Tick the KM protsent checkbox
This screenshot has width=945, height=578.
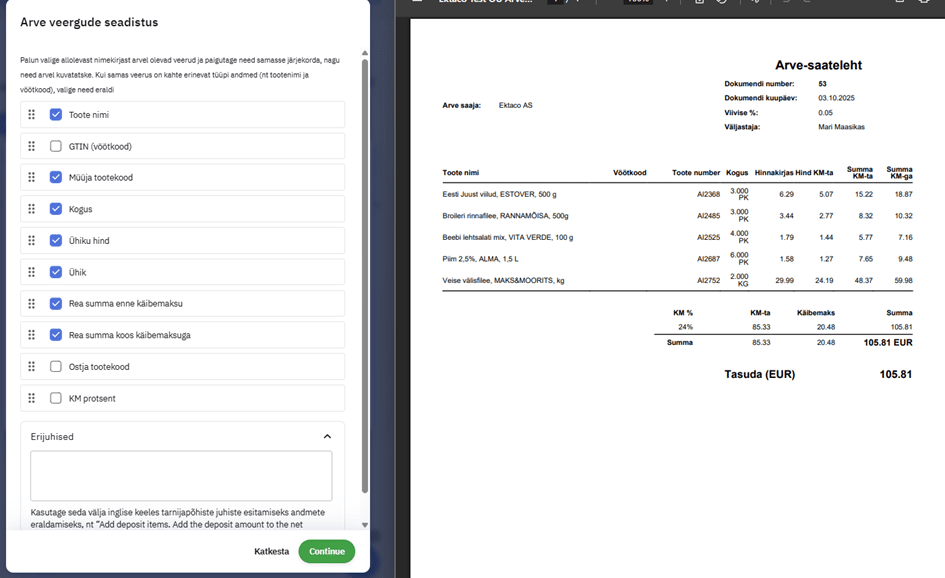coord(56,398)
